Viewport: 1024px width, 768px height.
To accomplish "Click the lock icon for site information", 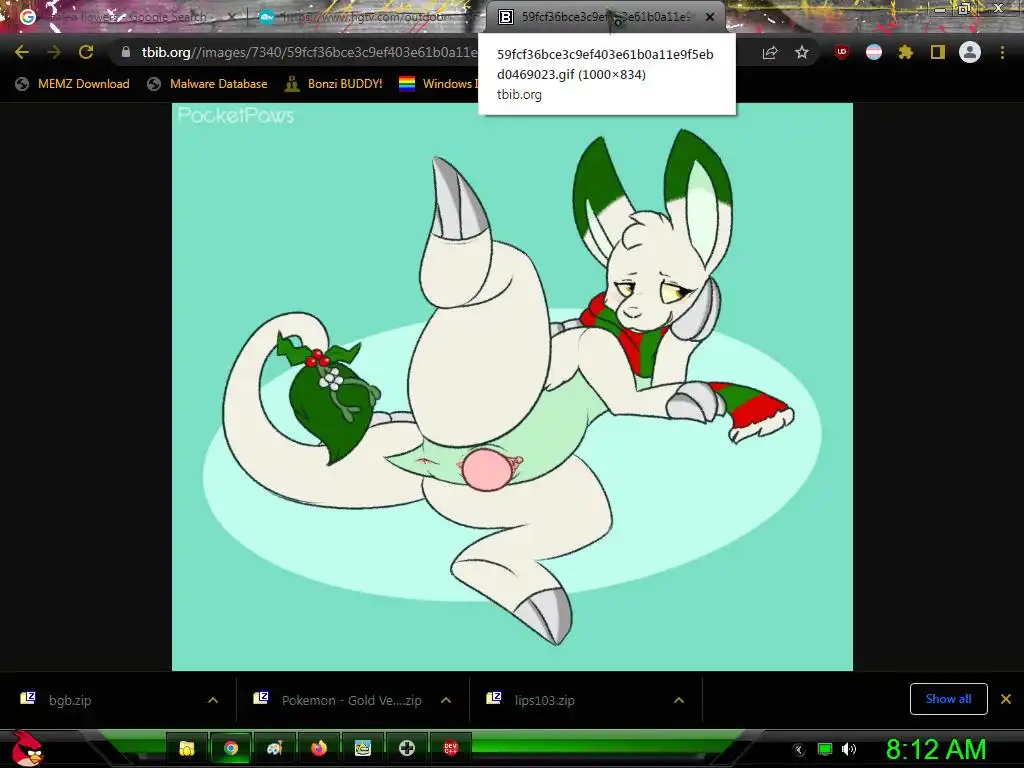I will click(125, 52).
